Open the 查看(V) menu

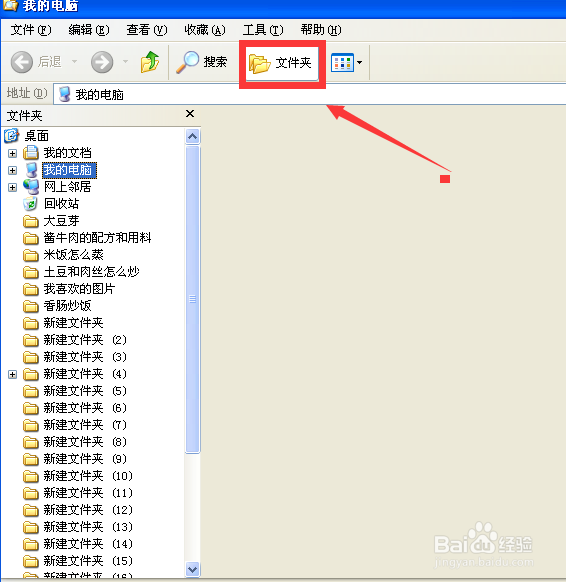point(147,30)
